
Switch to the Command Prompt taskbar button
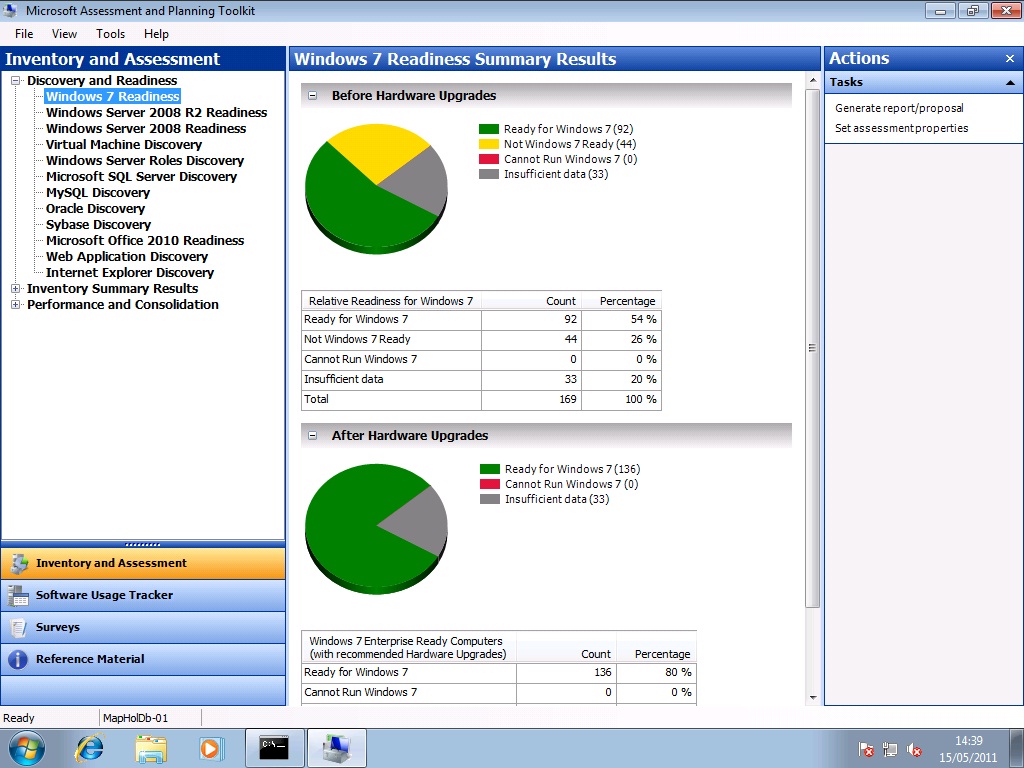click(274, 748)
